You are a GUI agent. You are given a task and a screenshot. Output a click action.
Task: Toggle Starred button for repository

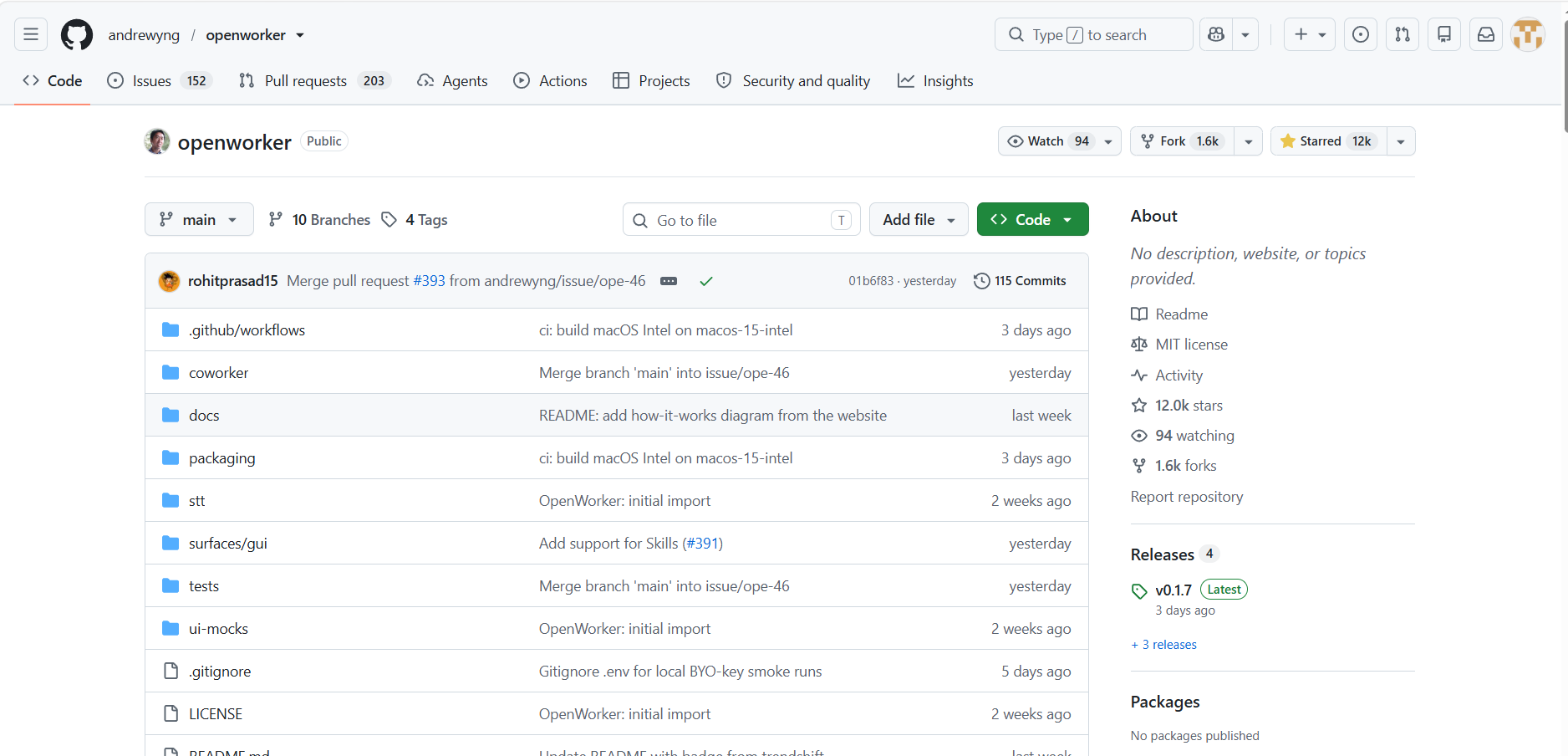(1329, 141)
